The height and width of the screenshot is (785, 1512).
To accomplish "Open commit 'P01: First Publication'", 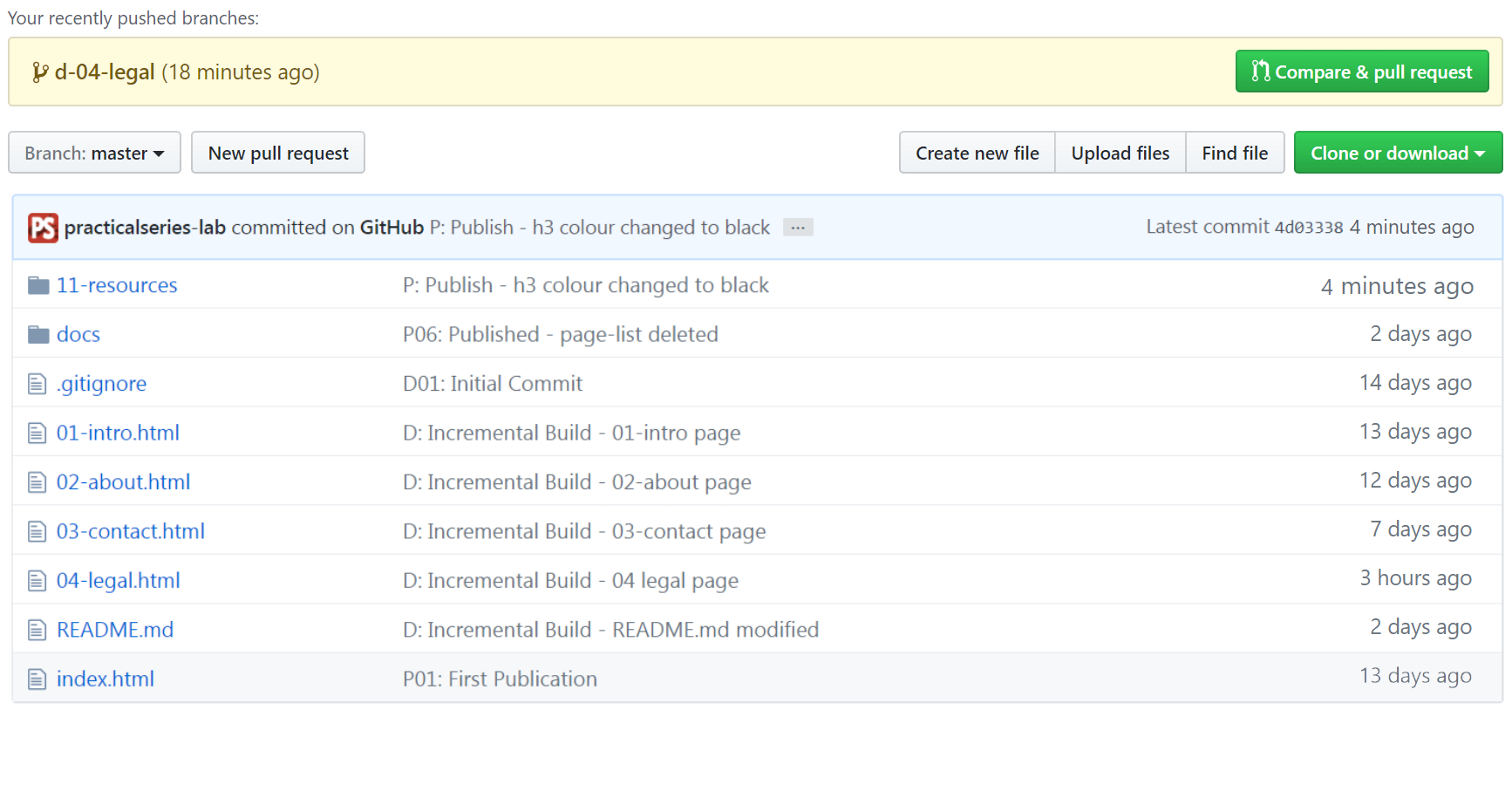I will 501,679.
